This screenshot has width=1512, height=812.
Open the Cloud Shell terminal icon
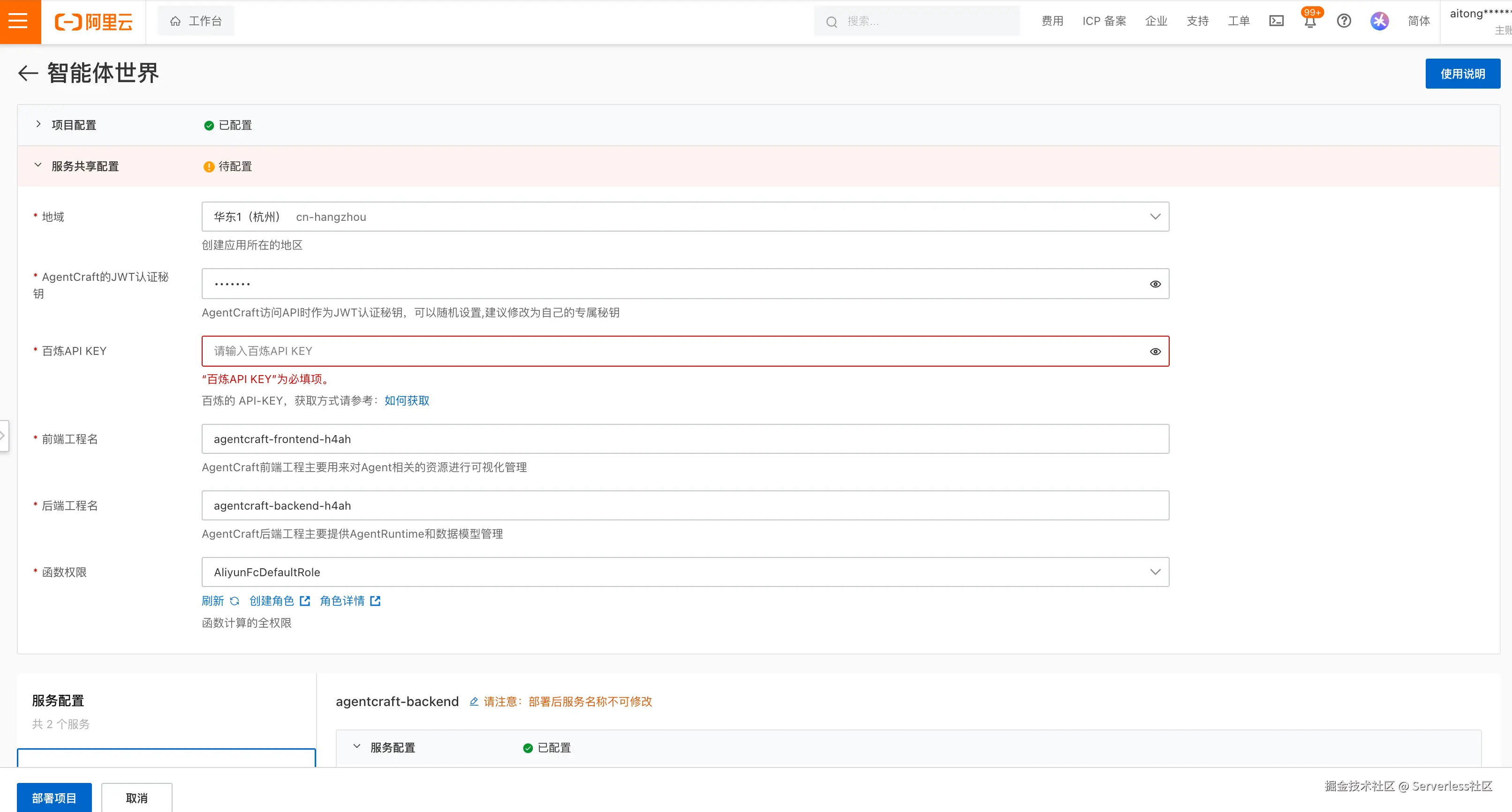1276,21
